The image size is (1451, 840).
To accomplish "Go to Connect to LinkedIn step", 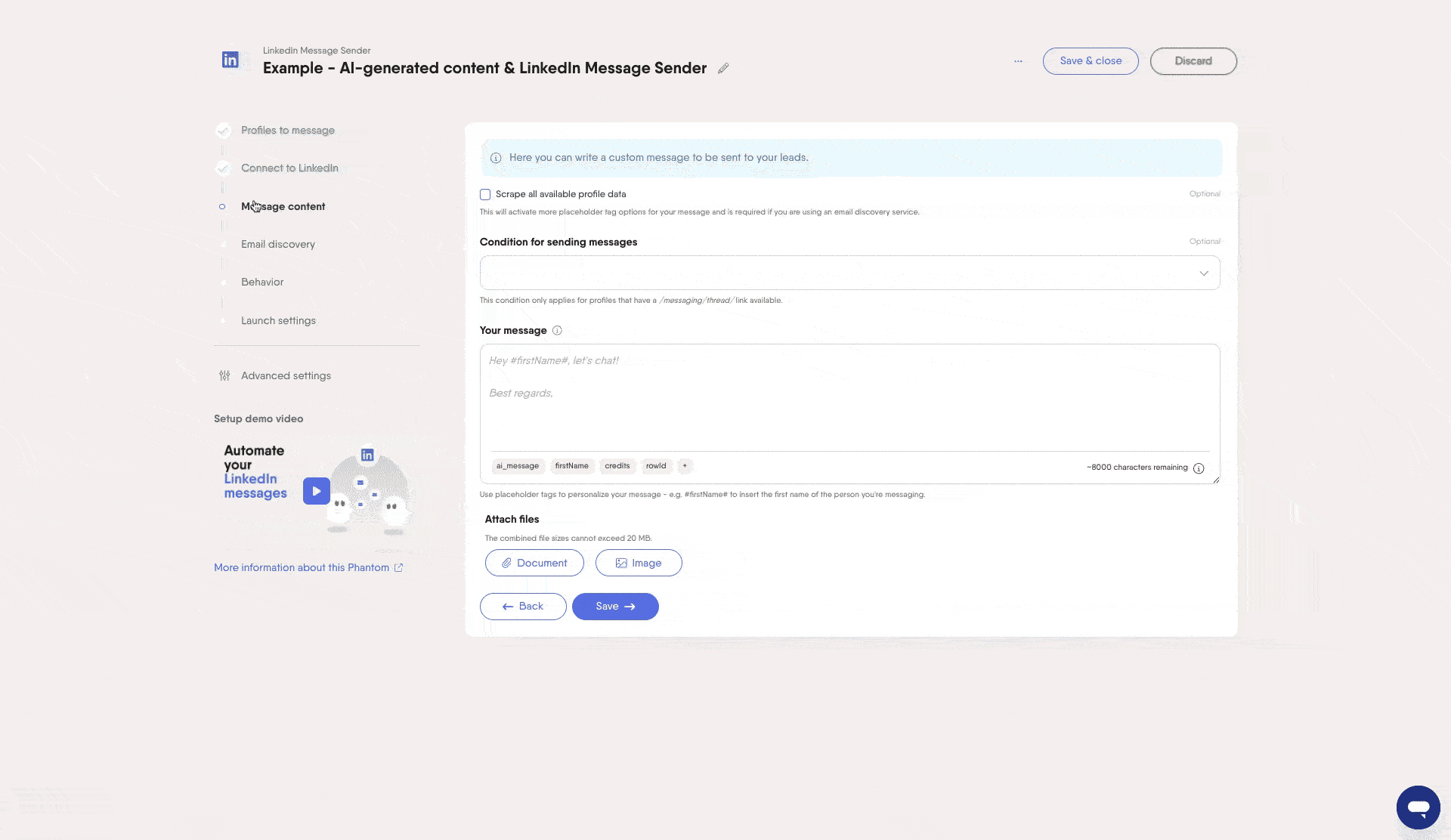I will [289, 168].
